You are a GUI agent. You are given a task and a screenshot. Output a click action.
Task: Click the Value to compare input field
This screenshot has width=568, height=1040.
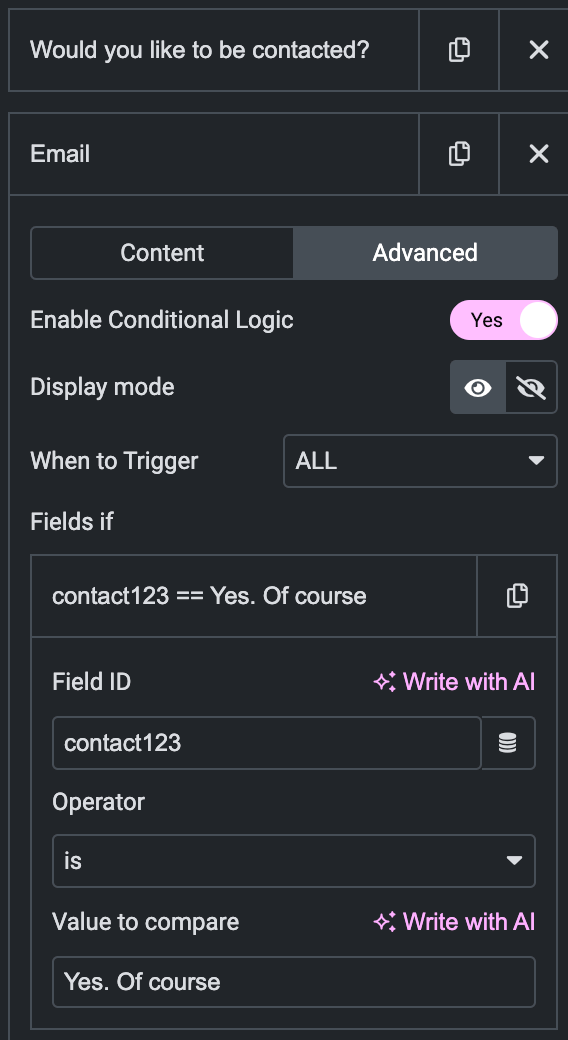294,982
